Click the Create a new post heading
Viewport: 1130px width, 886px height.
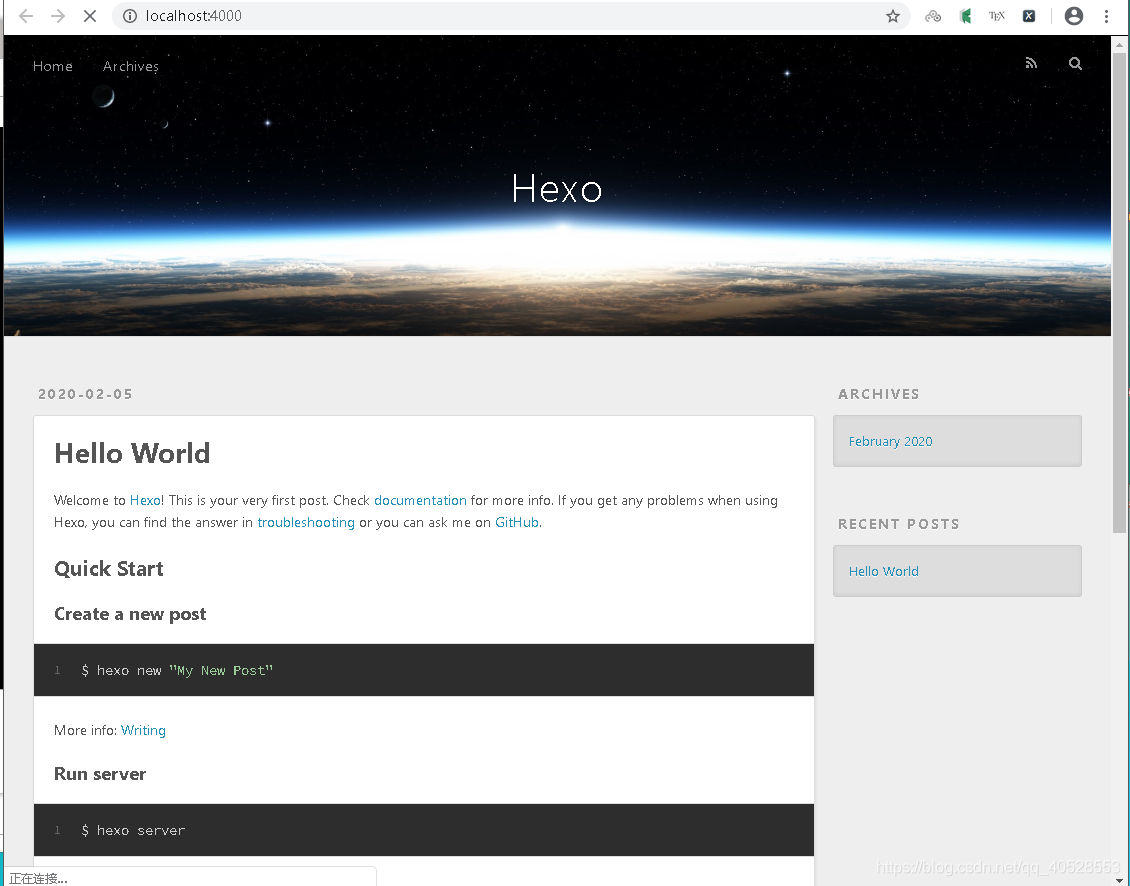point(130,614)
